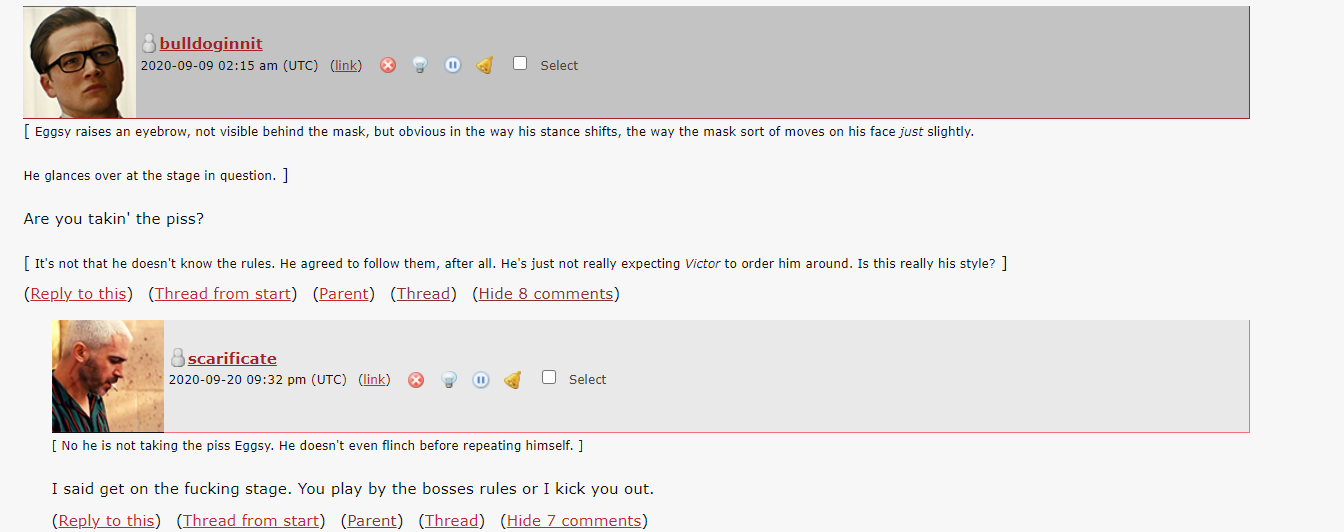Open bulldoginnit's profile link
This screenshot has height=532, width=1344.
[211, 43]
